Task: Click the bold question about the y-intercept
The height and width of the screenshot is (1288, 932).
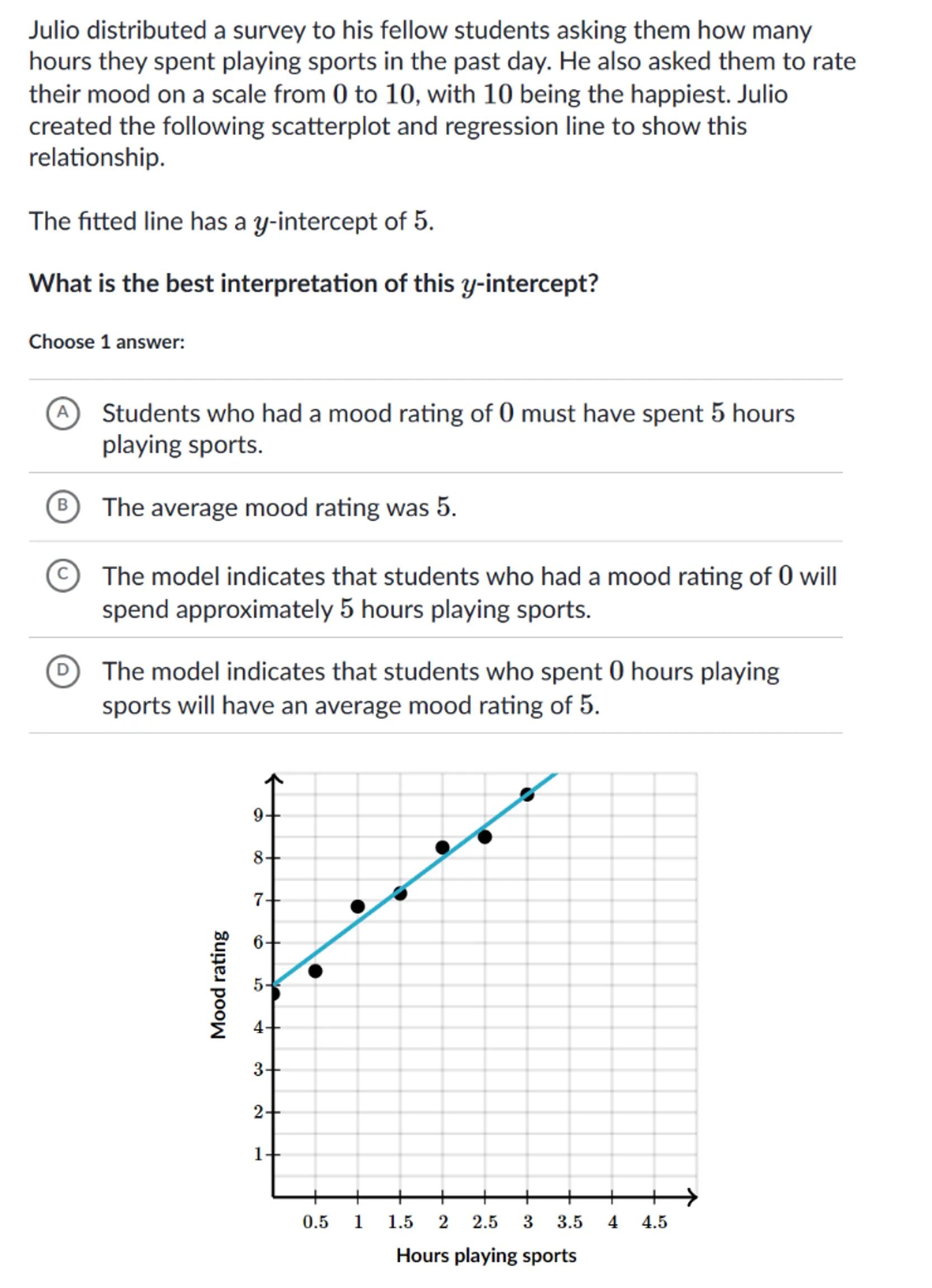Action: pyautogui.click(x=313, y=283)
